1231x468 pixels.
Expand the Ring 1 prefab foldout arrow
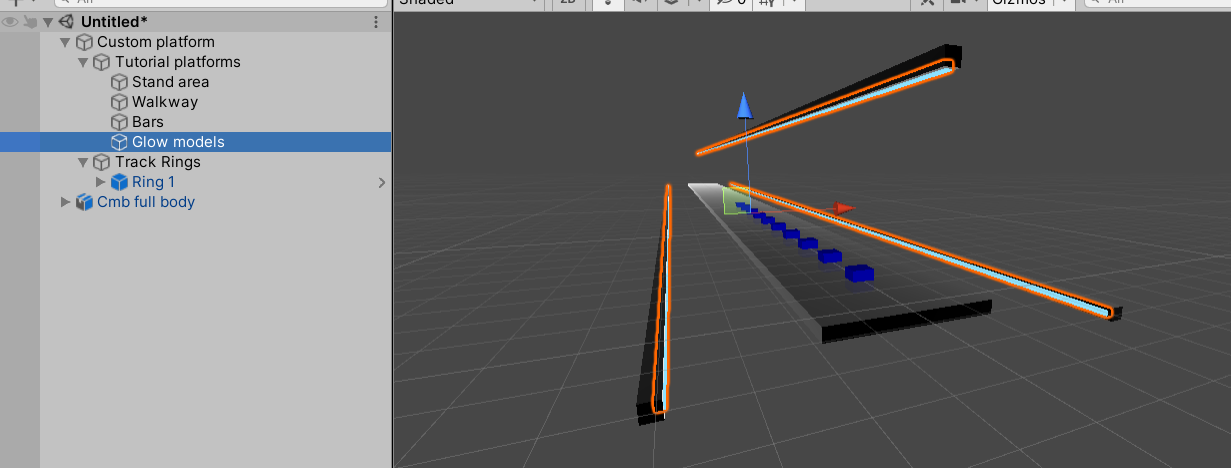pyautogui.click(x=101, y=182)
